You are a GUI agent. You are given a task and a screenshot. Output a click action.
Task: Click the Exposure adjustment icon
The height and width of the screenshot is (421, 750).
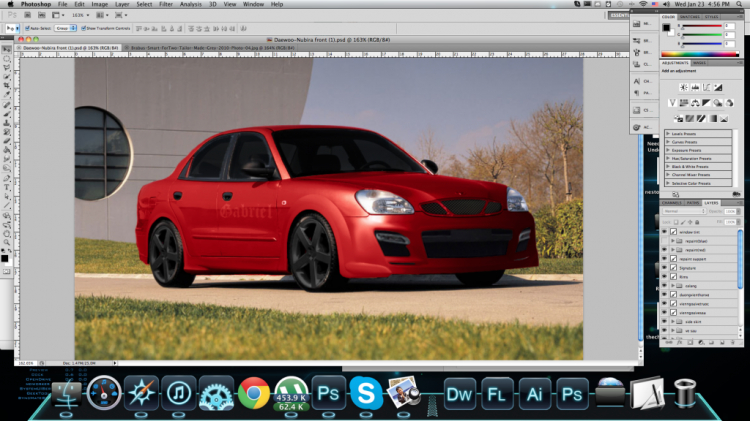click(718, 87)
